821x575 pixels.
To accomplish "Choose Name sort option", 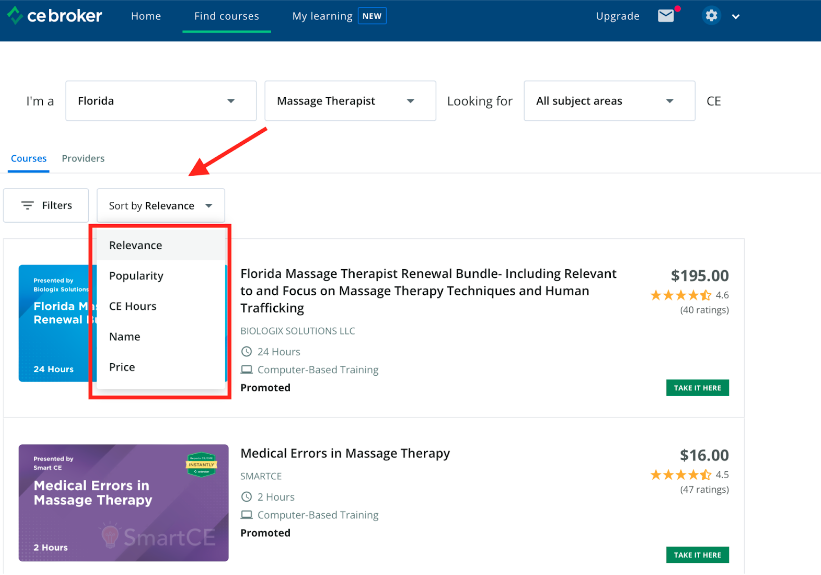I will tap(161, 336).
